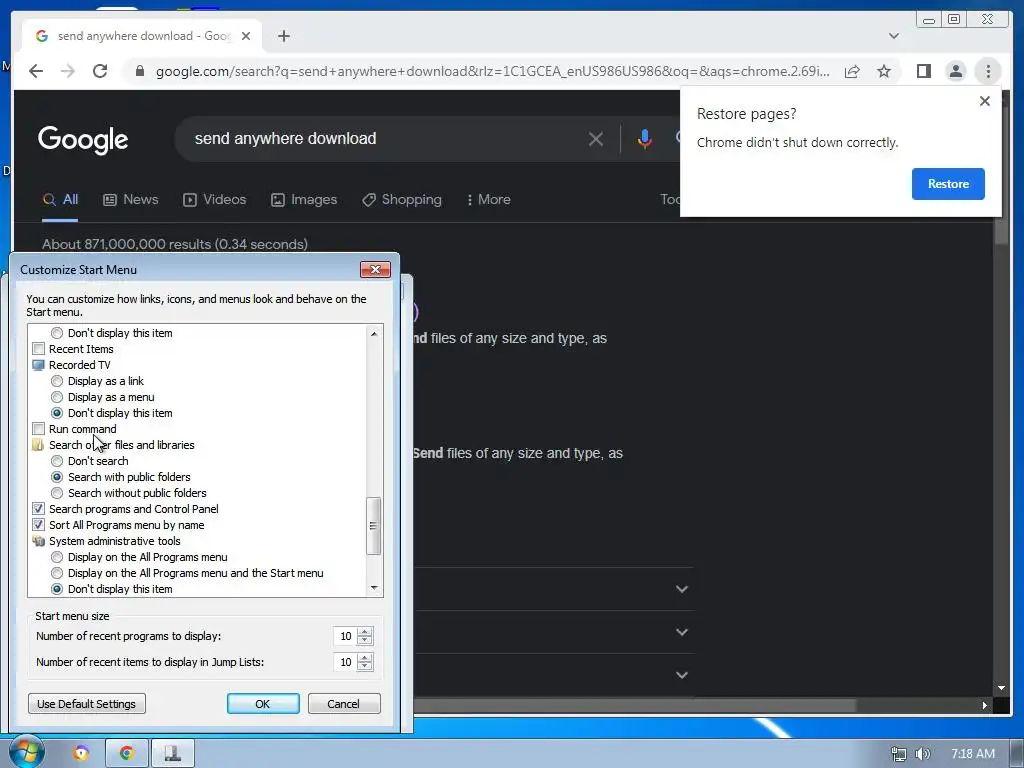Open the share page icon in address bar
Screen dimensions: 1024x768
click(852, 71)
